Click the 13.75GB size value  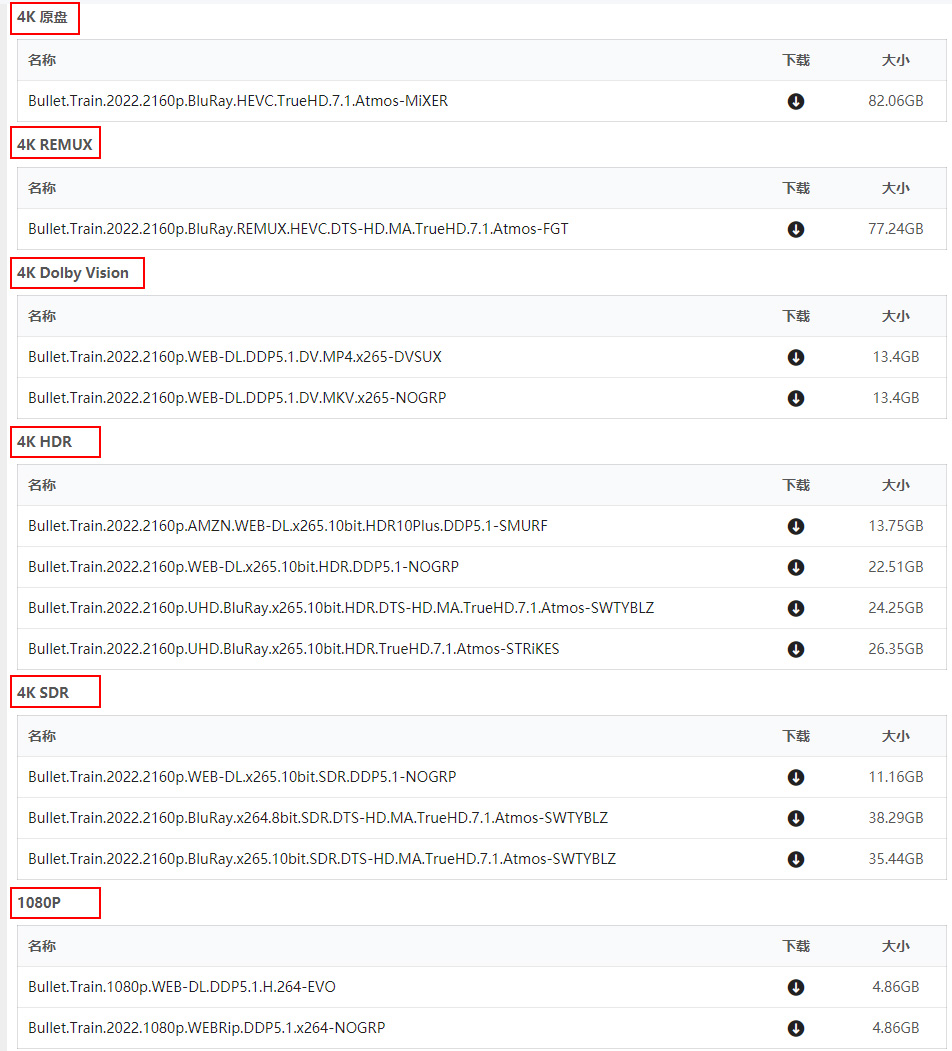[896, 526]
